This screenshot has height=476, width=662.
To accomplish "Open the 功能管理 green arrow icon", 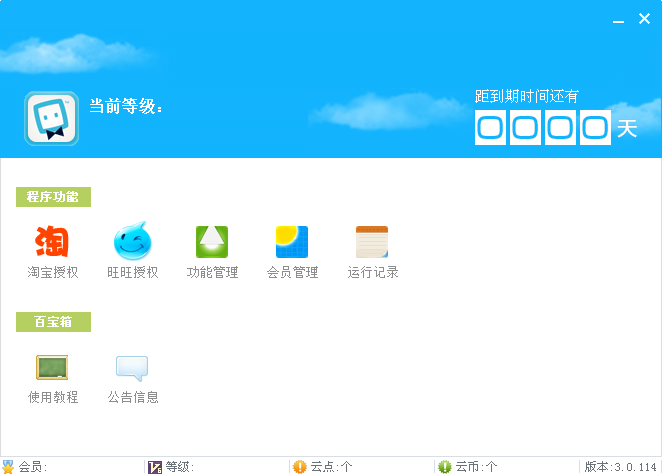I will (x=212, y=242).
